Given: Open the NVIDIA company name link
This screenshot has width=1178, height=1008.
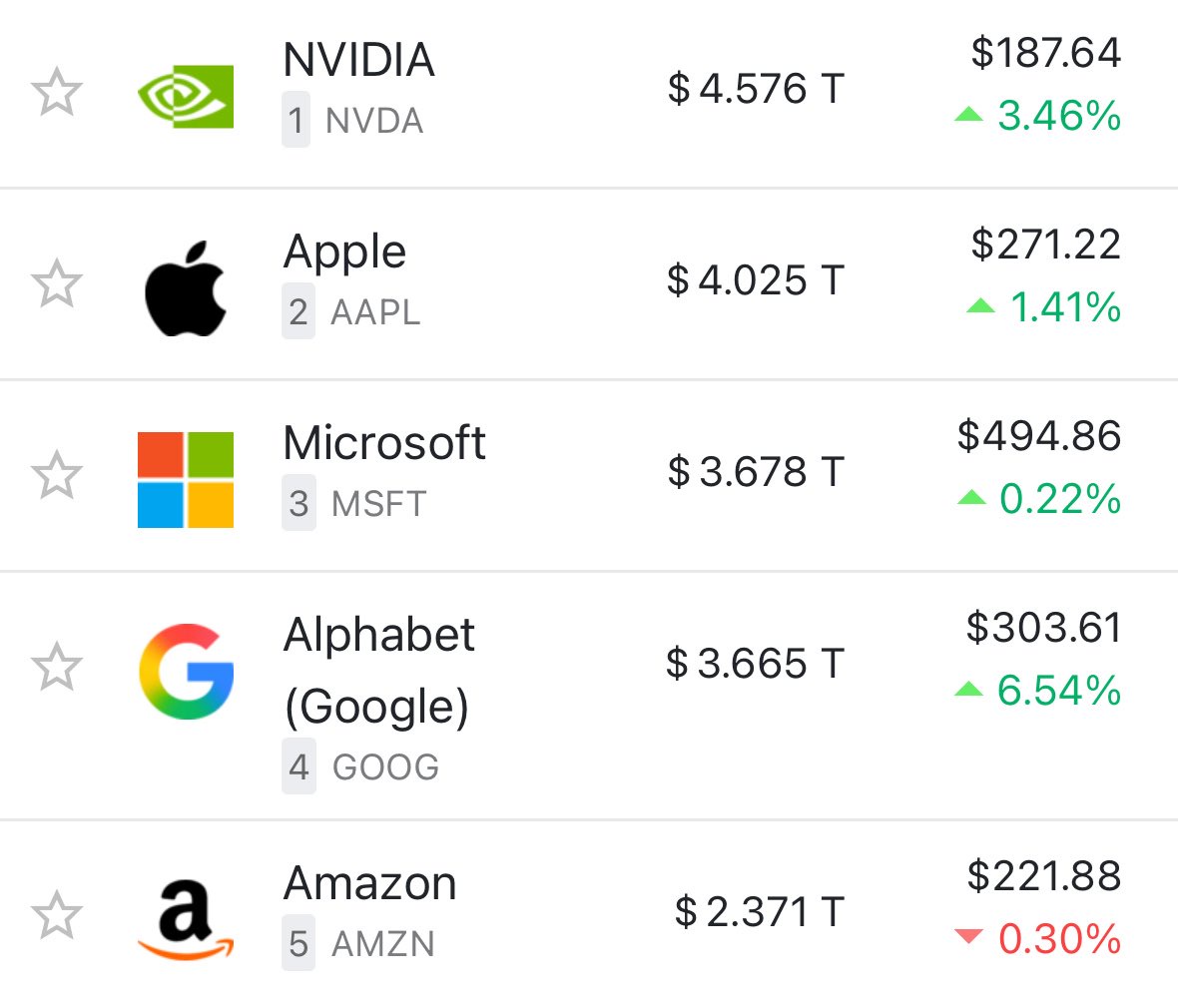Looking at the screenshot, I should (359, 60).
